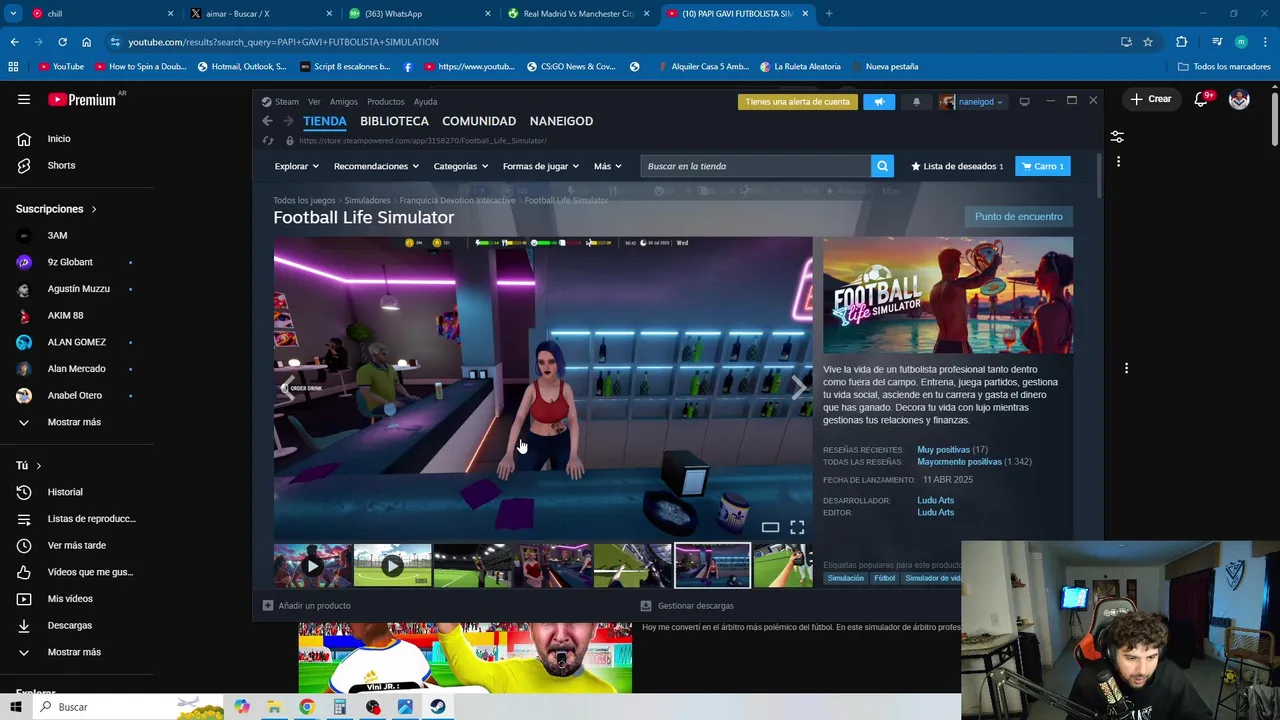Open Steam announcements megaphone button

click(x=879, y=102)
